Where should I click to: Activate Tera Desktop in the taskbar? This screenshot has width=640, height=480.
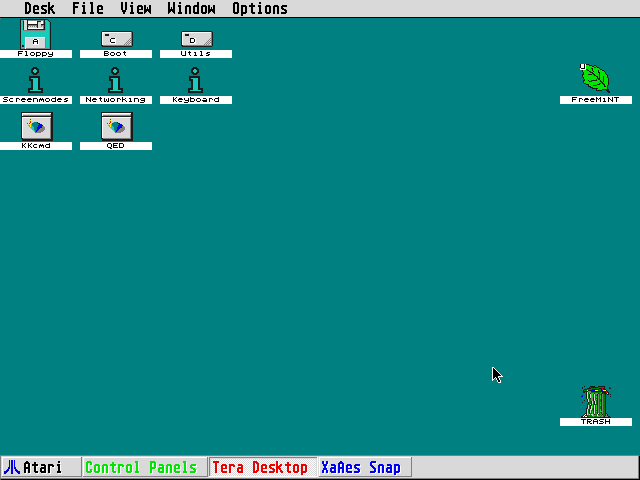click(264, 468)
